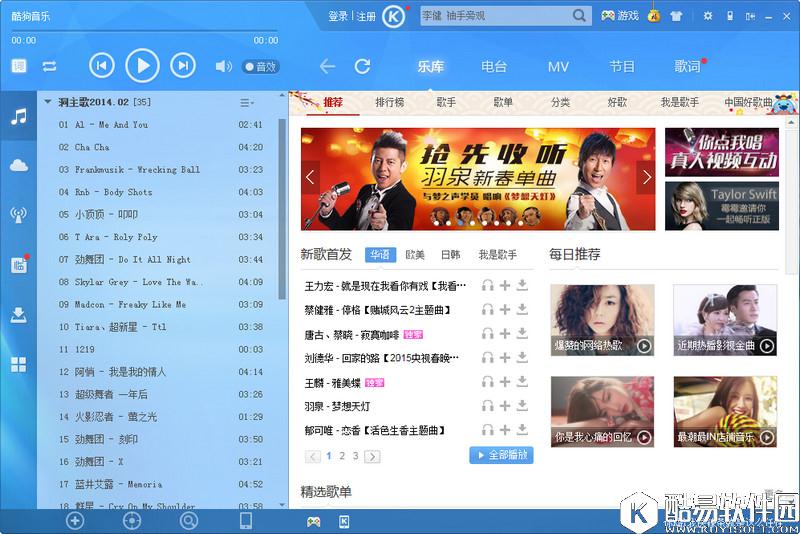Click the add plus icon at bottom
The width and height of the screenshot is (800, 534).
[75, 521]
